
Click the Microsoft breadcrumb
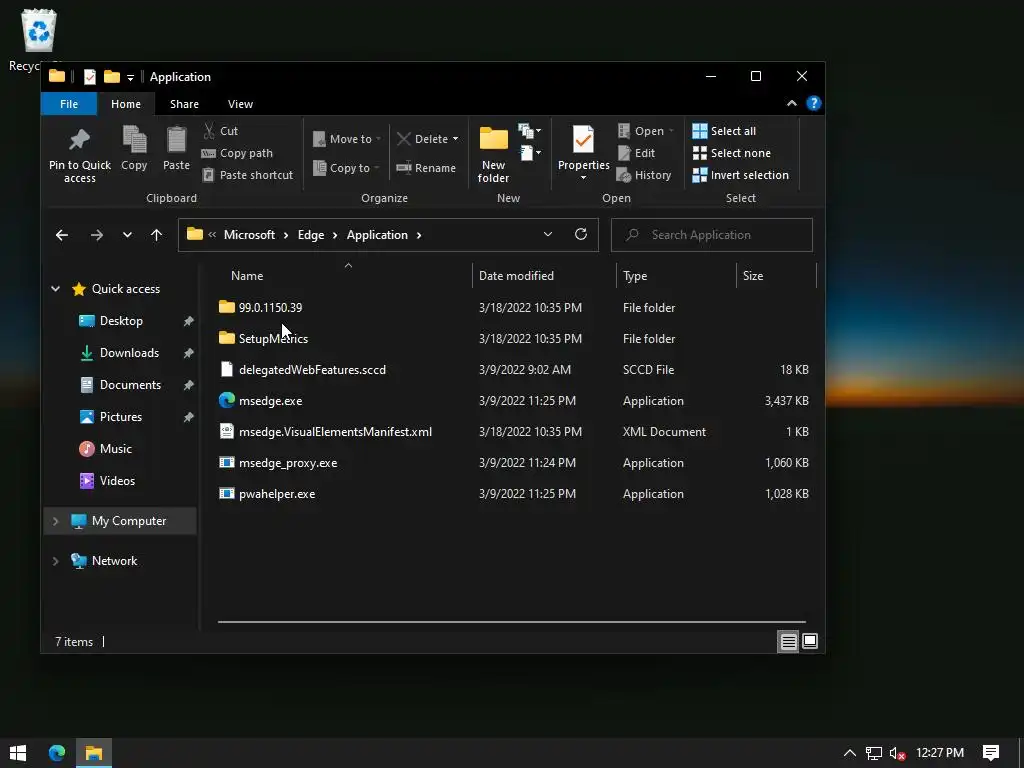point(249,235)
